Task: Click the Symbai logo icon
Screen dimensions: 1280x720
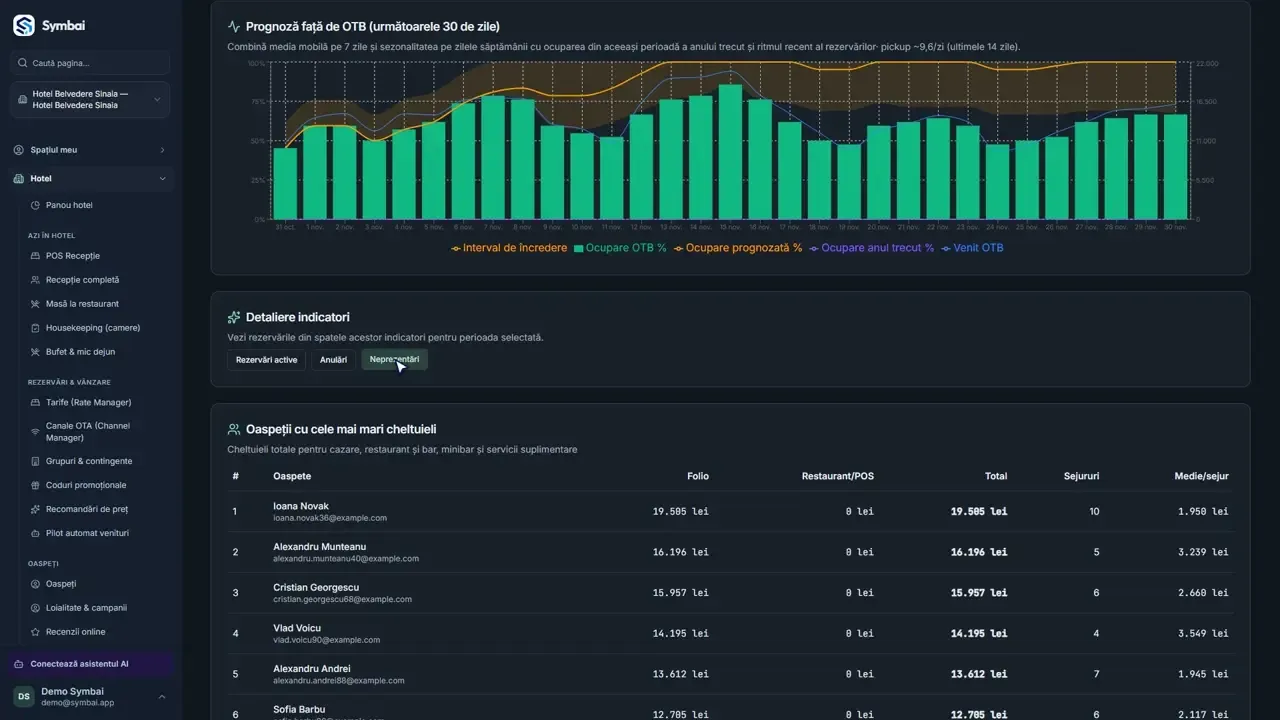Action: [24, 26]
